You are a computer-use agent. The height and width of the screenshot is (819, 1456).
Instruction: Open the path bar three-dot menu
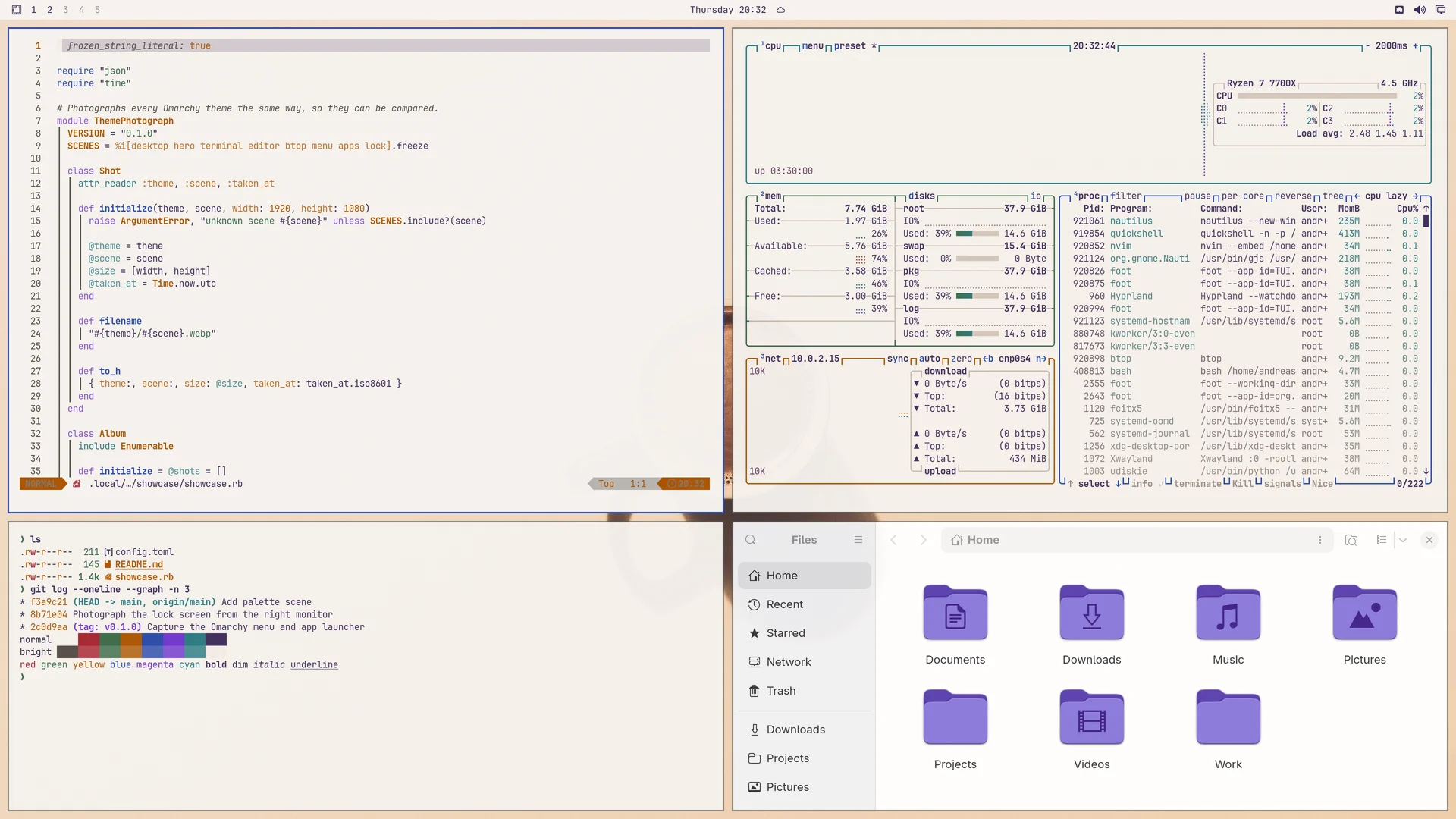[x=1320, y=540]
